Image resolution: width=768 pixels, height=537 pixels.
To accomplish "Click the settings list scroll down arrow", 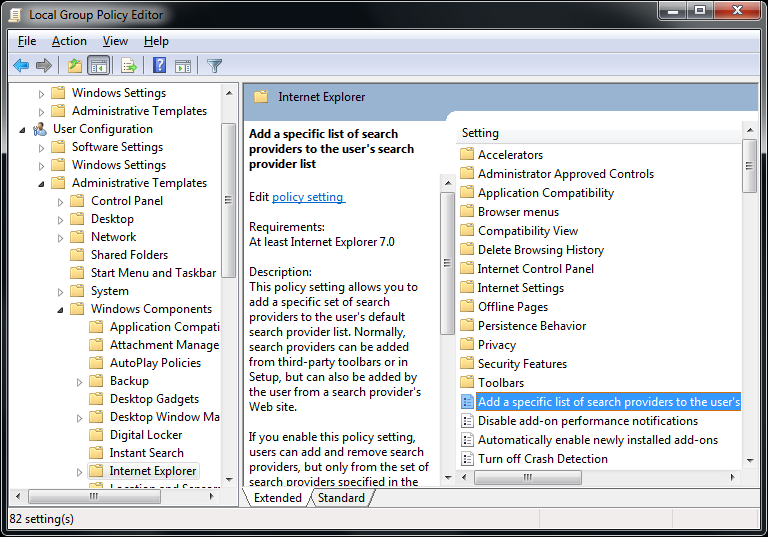I will [749, 461].
